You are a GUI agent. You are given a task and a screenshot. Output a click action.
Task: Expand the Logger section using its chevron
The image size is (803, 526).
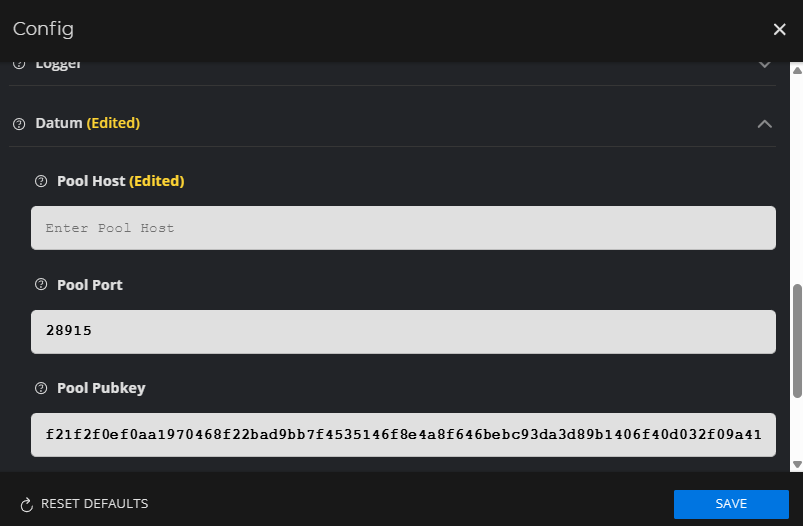[x=765, y=65]
